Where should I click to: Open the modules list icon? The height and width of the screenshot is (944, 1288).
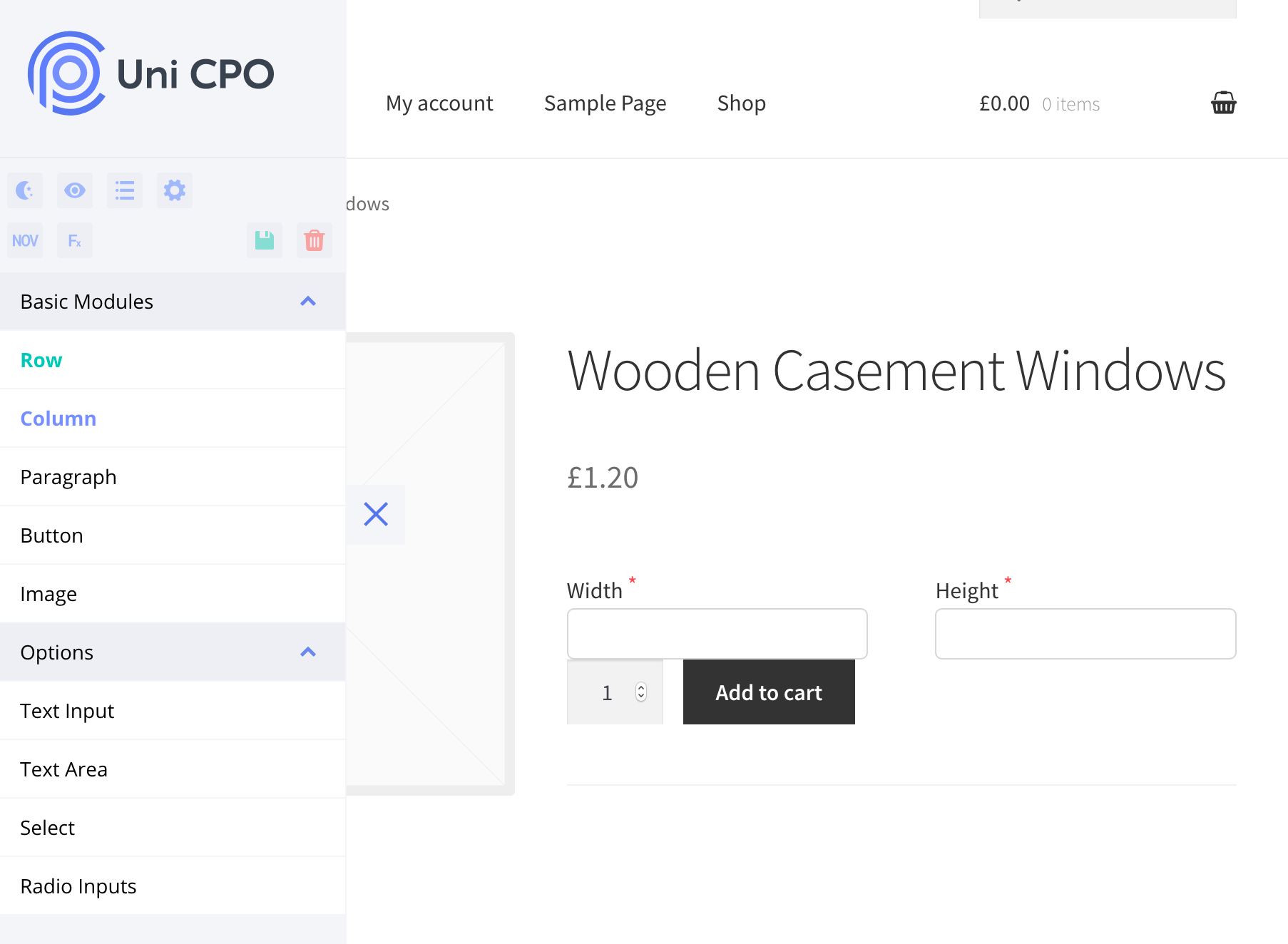(124, 190)
